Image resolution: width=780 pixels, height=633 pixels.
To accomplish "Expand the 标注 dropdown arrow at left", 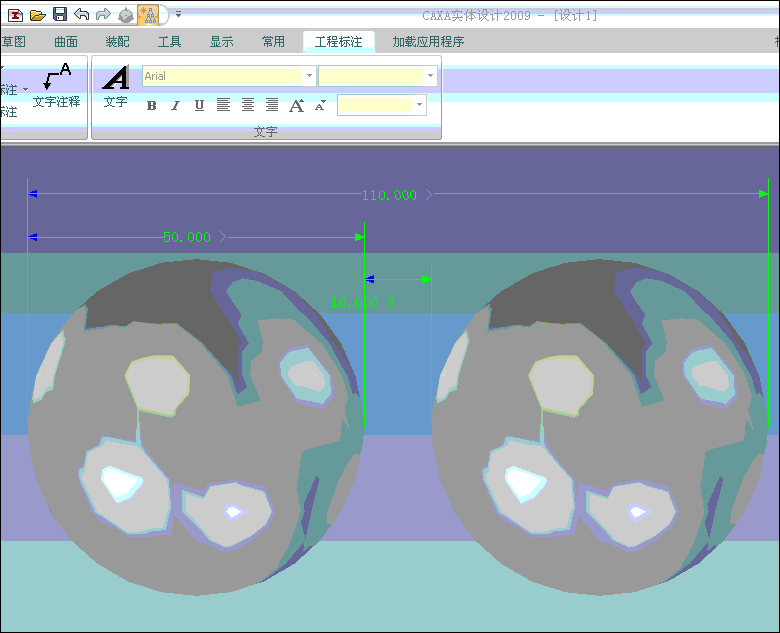I will pyautogui.click(x=25, y=90).
